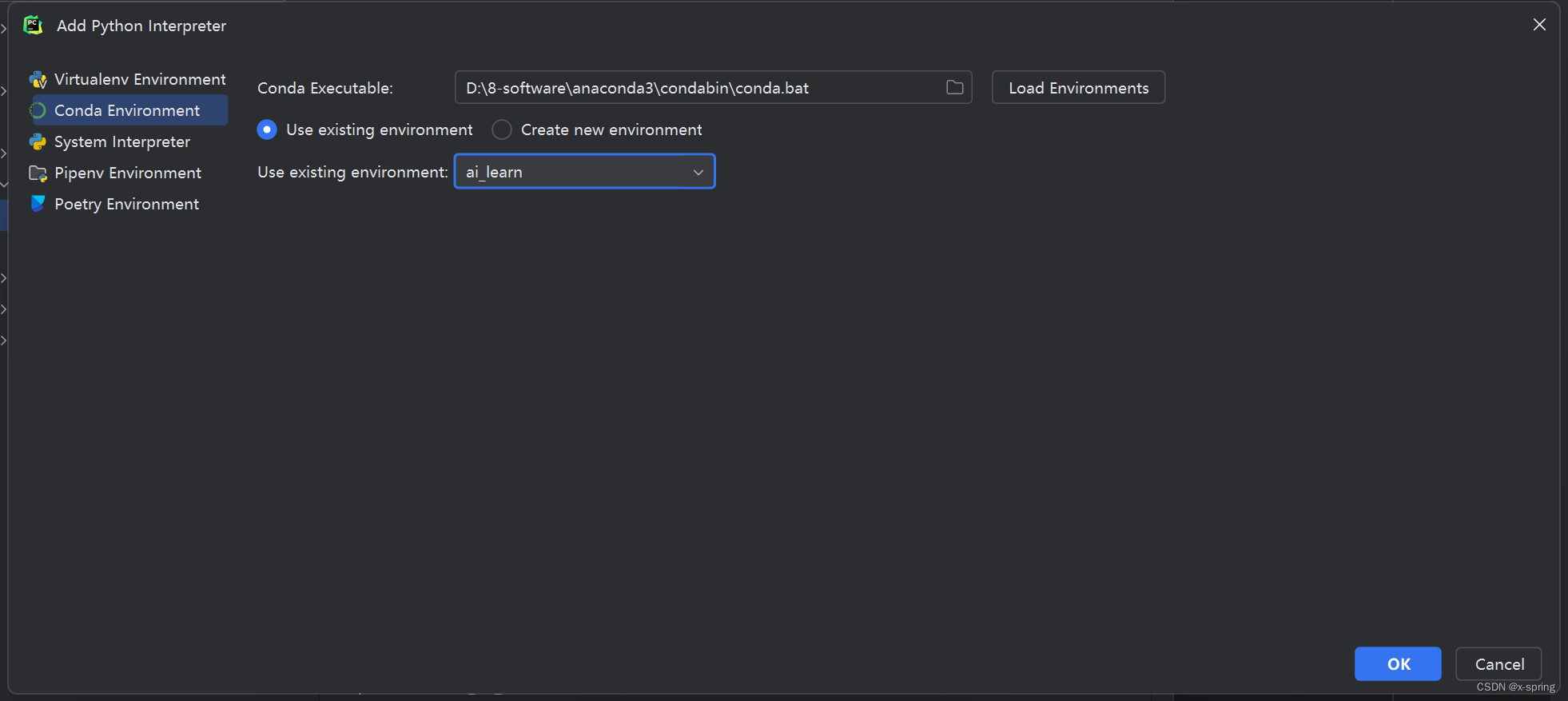Click the Conda Executable label
This screenshot has width=1568, height=701.
[x=325, y=88]
